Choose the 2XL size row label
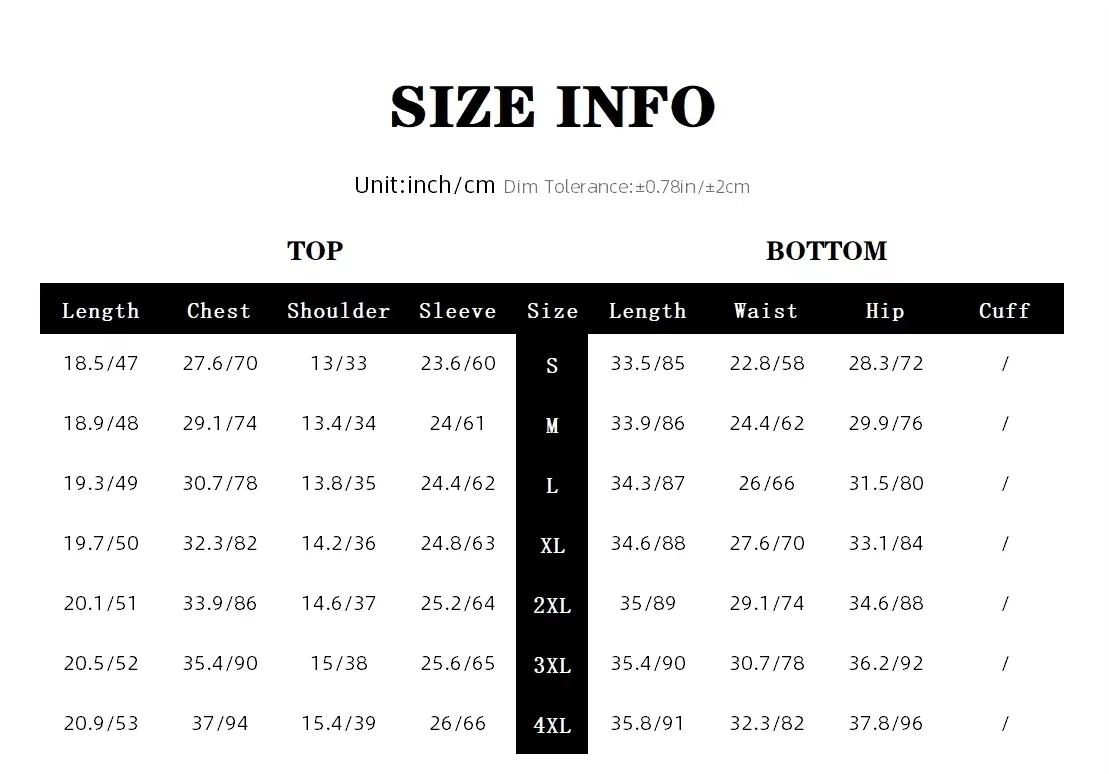 click(552, 606)
